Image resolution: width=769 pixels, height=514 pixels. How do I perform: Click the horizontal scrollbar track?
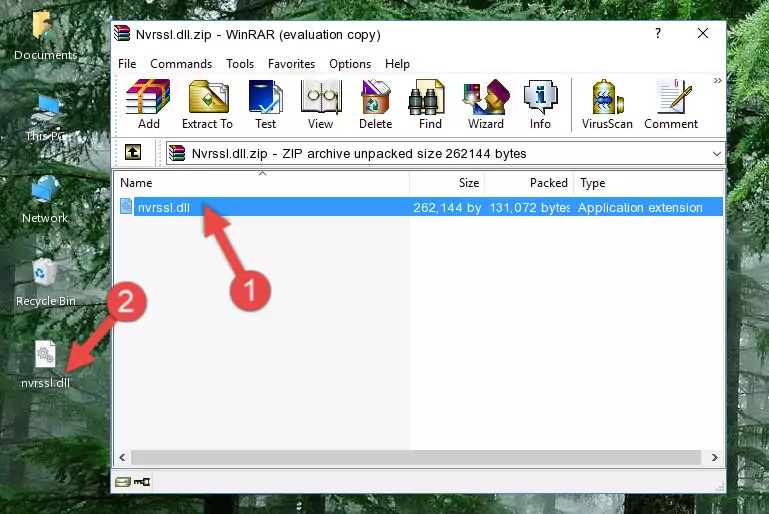tap(415, 457)
